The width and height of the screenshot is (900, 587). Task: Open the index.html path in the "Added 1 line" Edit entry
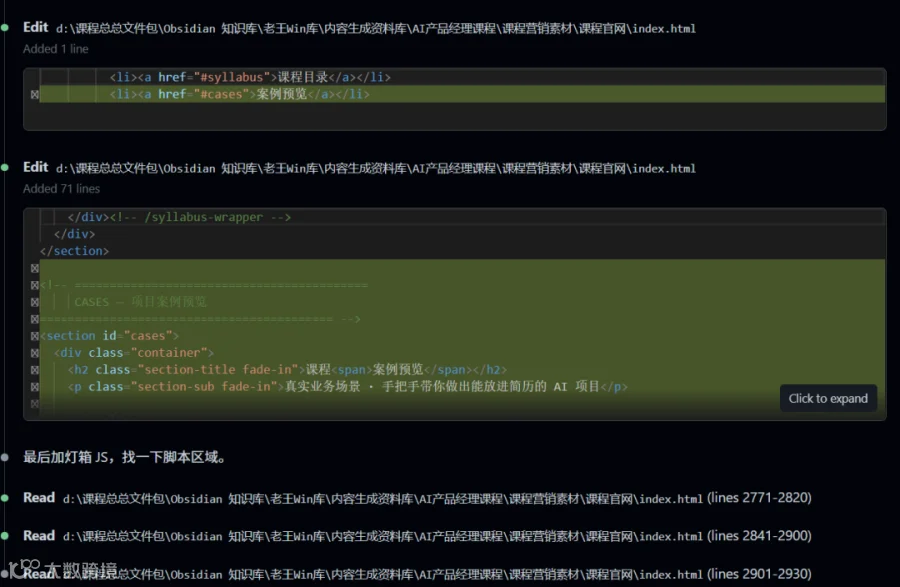pyautogui.click(x=375, y=28)
